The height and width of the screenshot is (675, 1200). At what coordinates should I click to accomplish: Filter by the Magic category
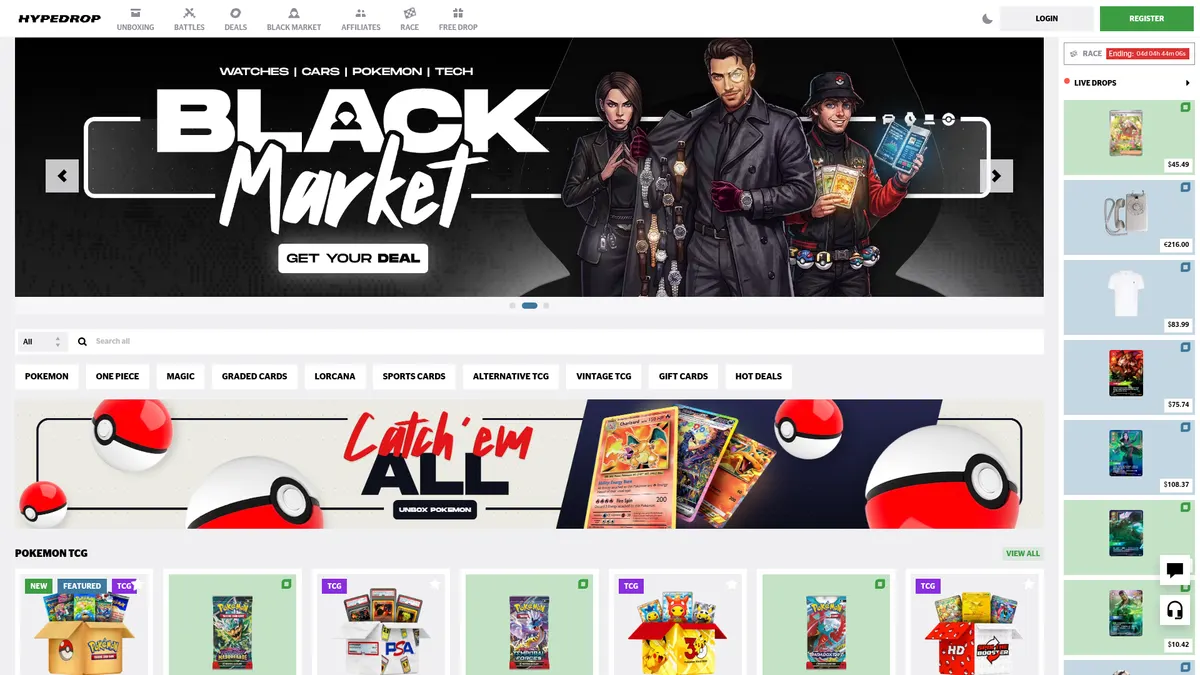[x=181, y=377]
